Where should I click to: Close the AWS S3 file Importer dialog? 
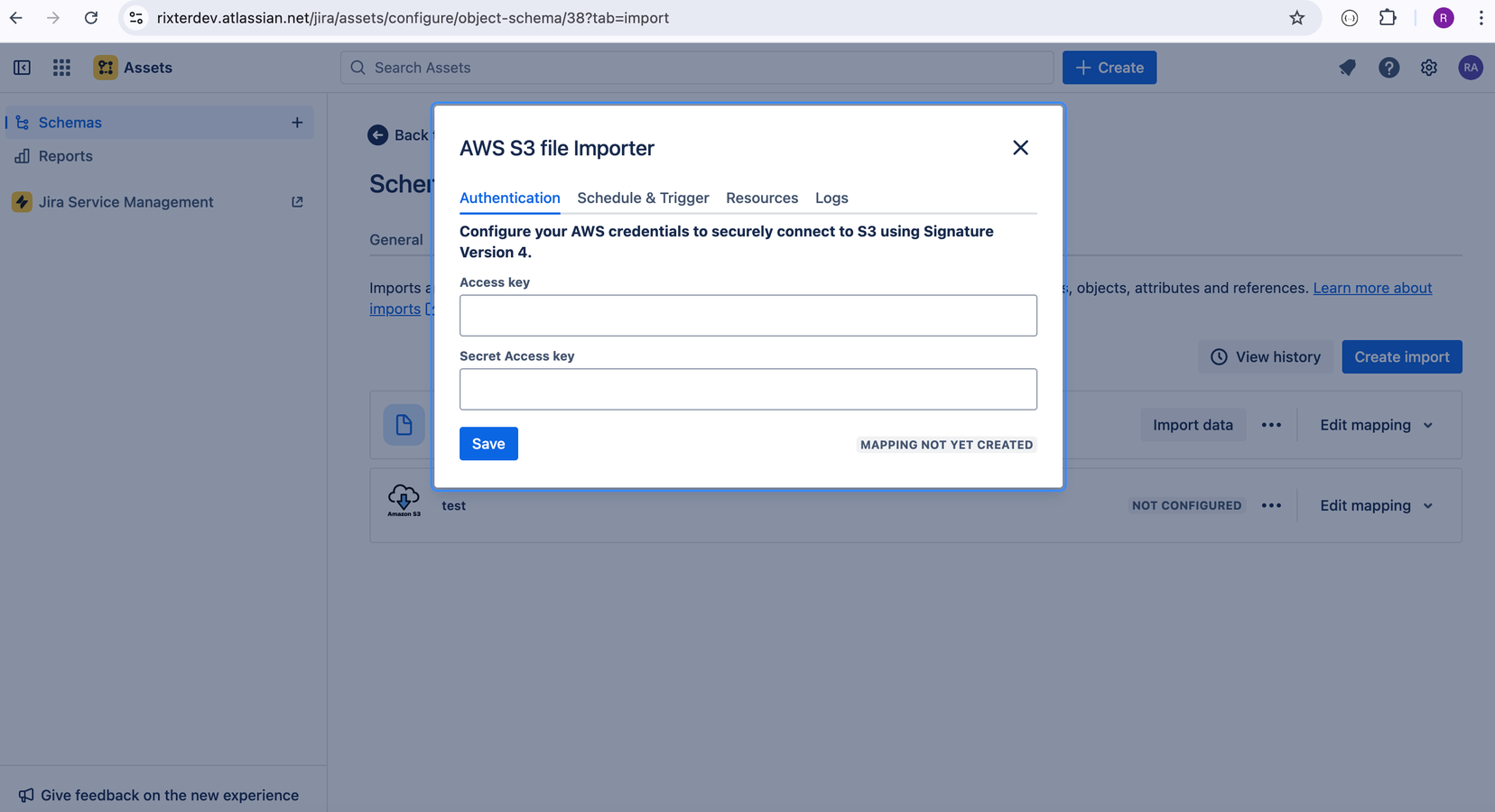1020,147
